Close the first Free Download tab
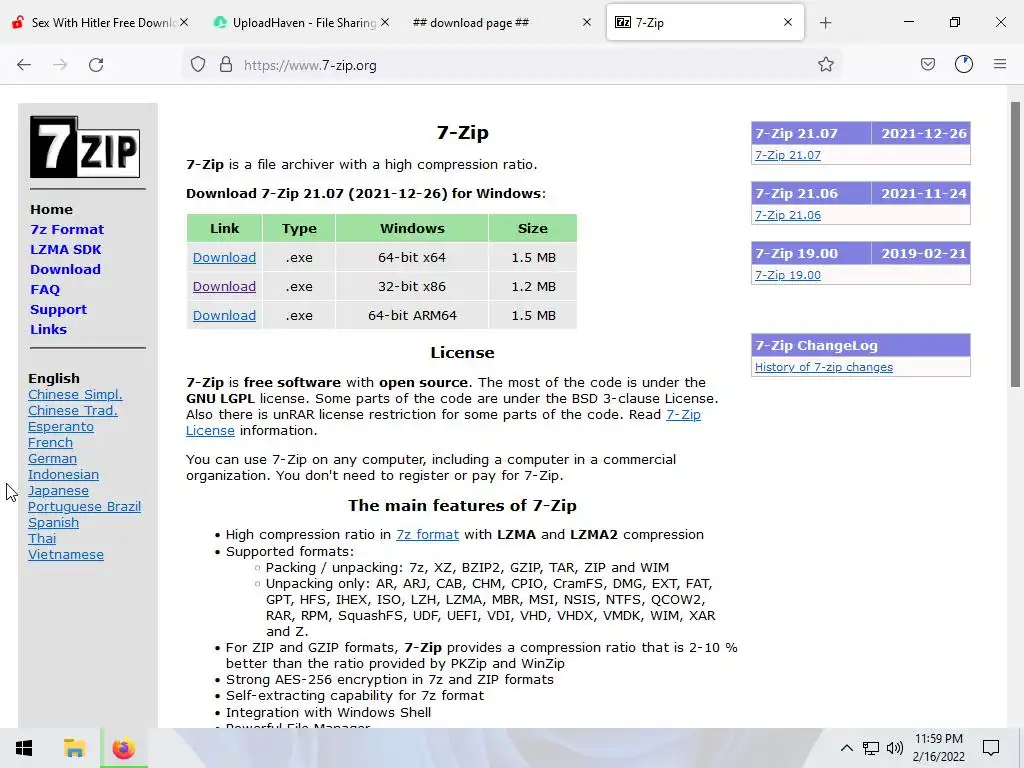 (x=184, y=22)
